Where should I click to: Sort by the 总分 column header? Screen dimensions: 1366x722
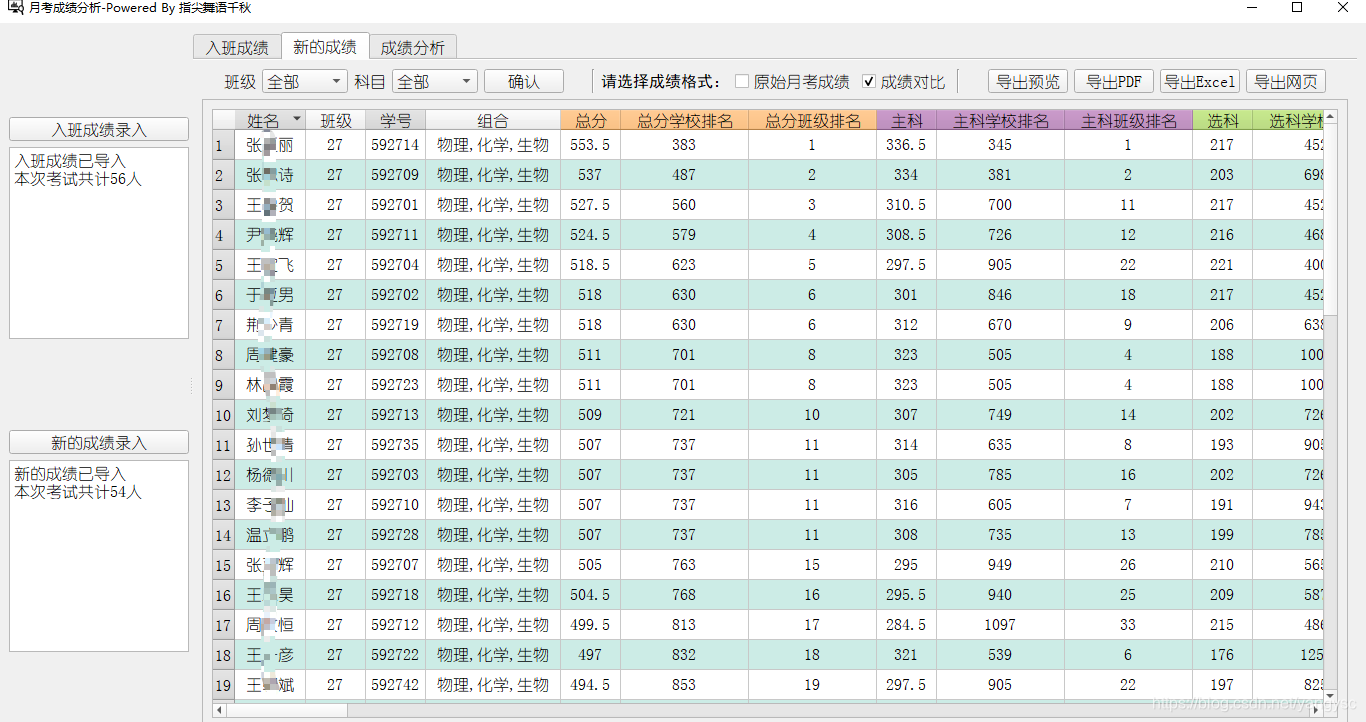[x=591, y=120]
